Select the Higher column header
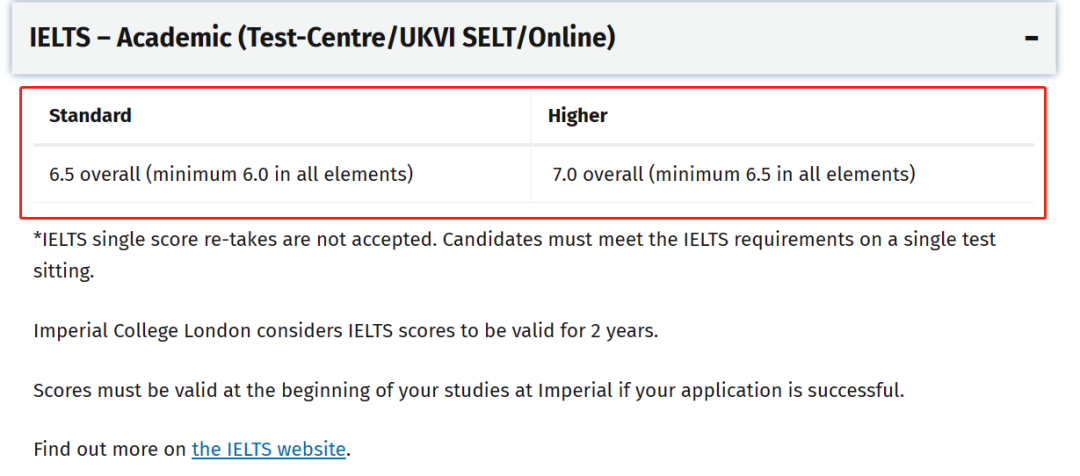 pyautogui.click(x=577, y=116)
